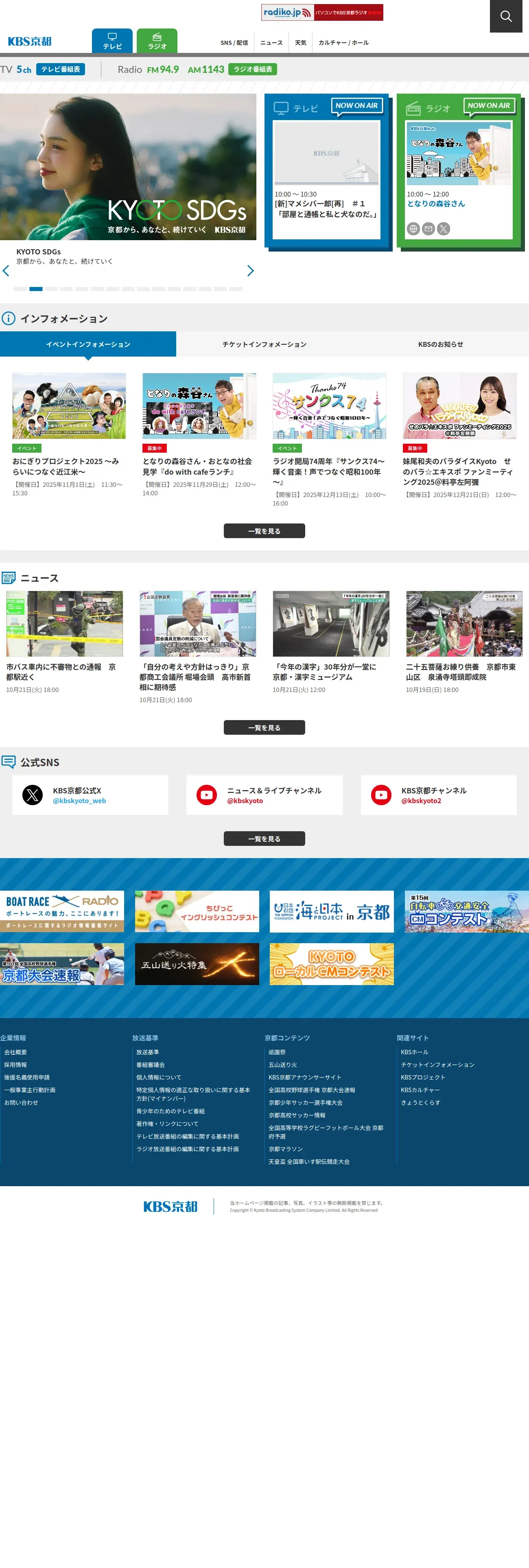Screen dimensions: 529x1568
Task: Select the first carousel indicator bar
Action: coord(20,289)
